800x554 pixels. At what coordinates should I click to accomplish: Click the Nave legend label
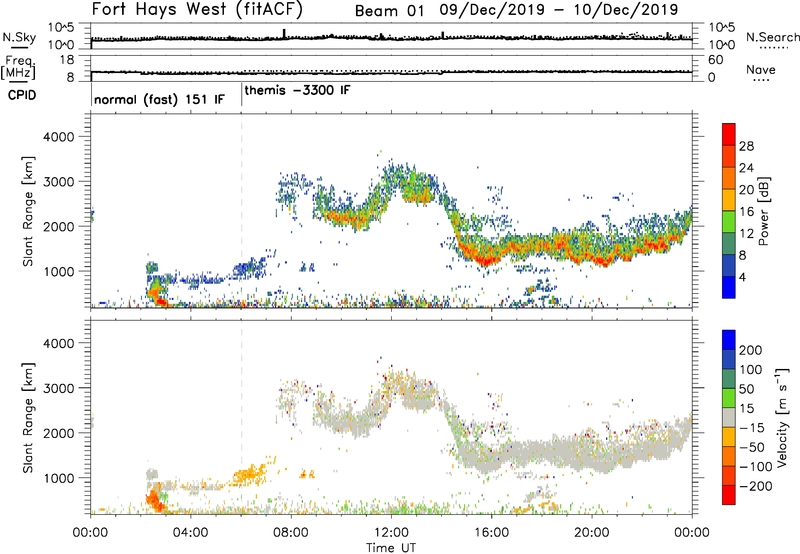point(760,70)
